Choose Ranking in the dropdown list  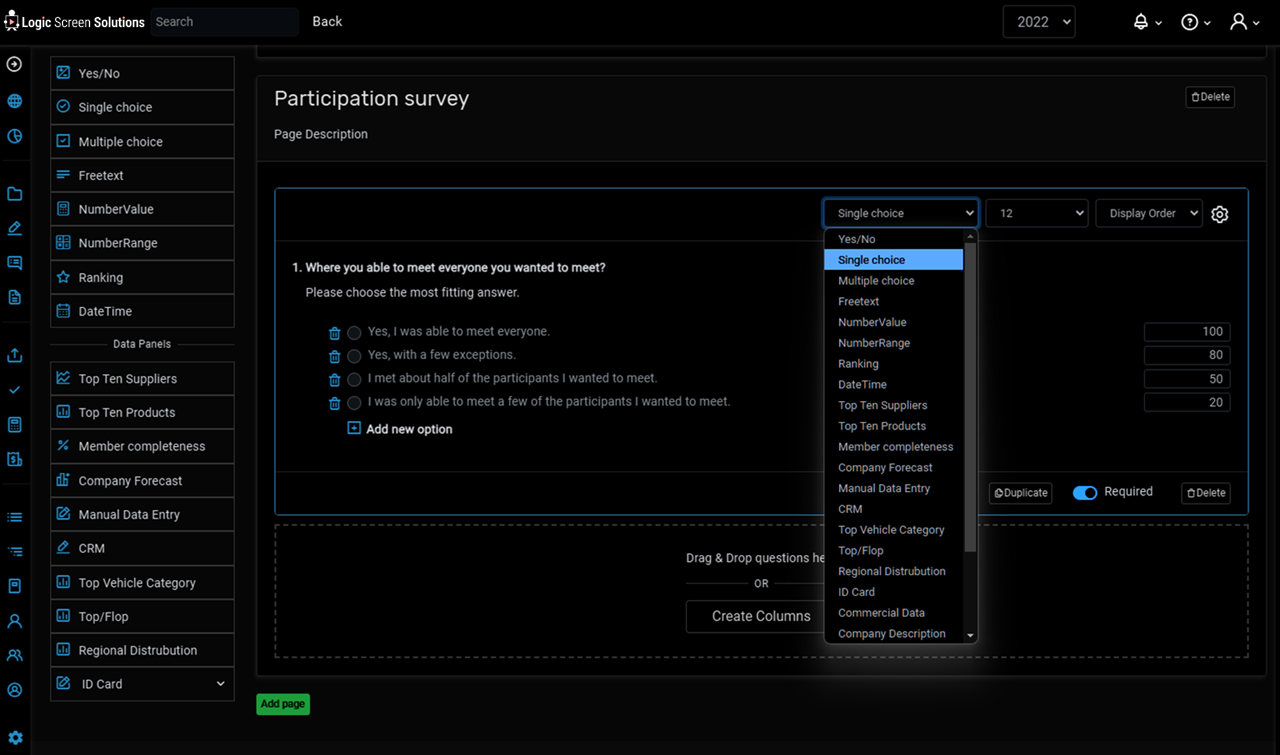[x=894, y=364]
